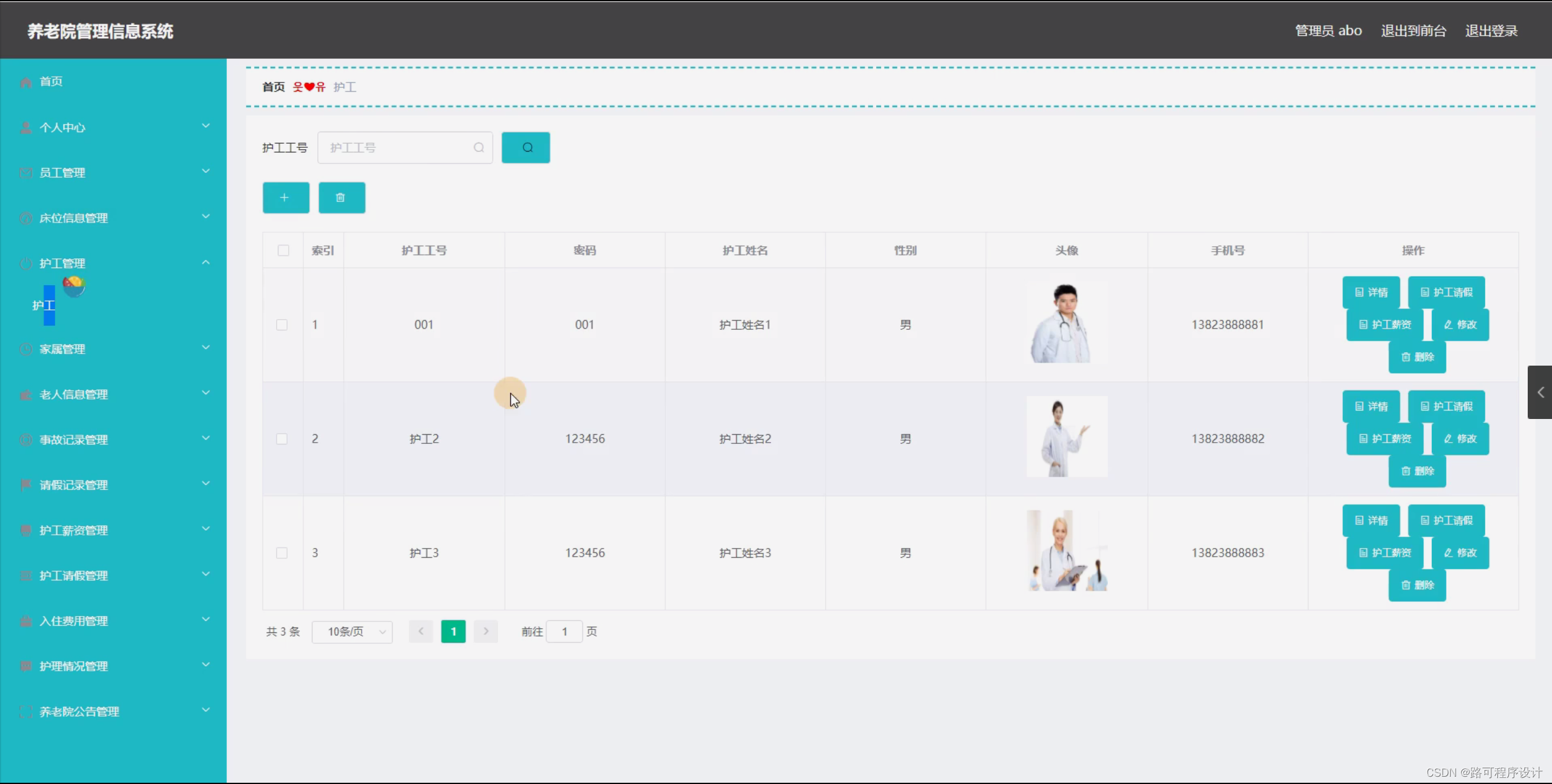Screen dimensions: 1552x784
Task: Click the add (+) icon to create a worker
Action: pos(285,198)
